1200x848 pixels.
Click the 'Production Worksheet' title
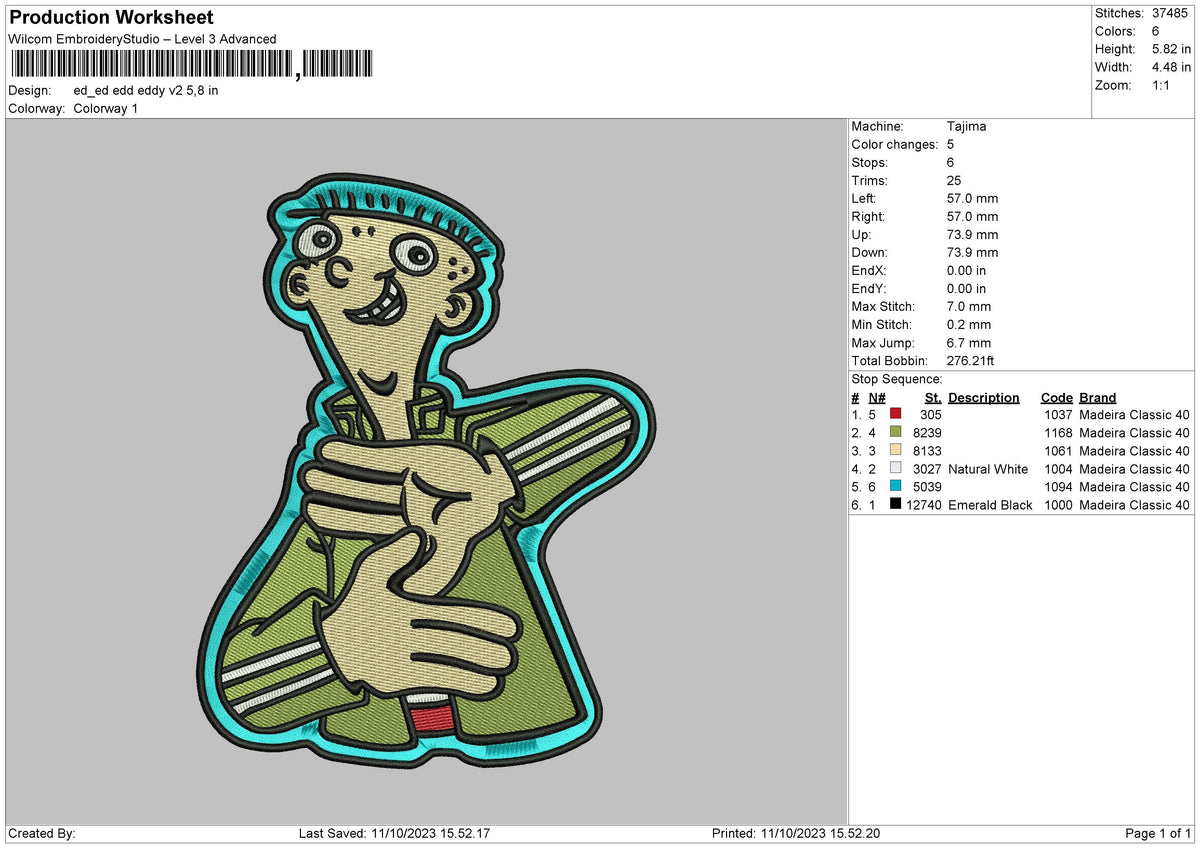tap(111, 18)
